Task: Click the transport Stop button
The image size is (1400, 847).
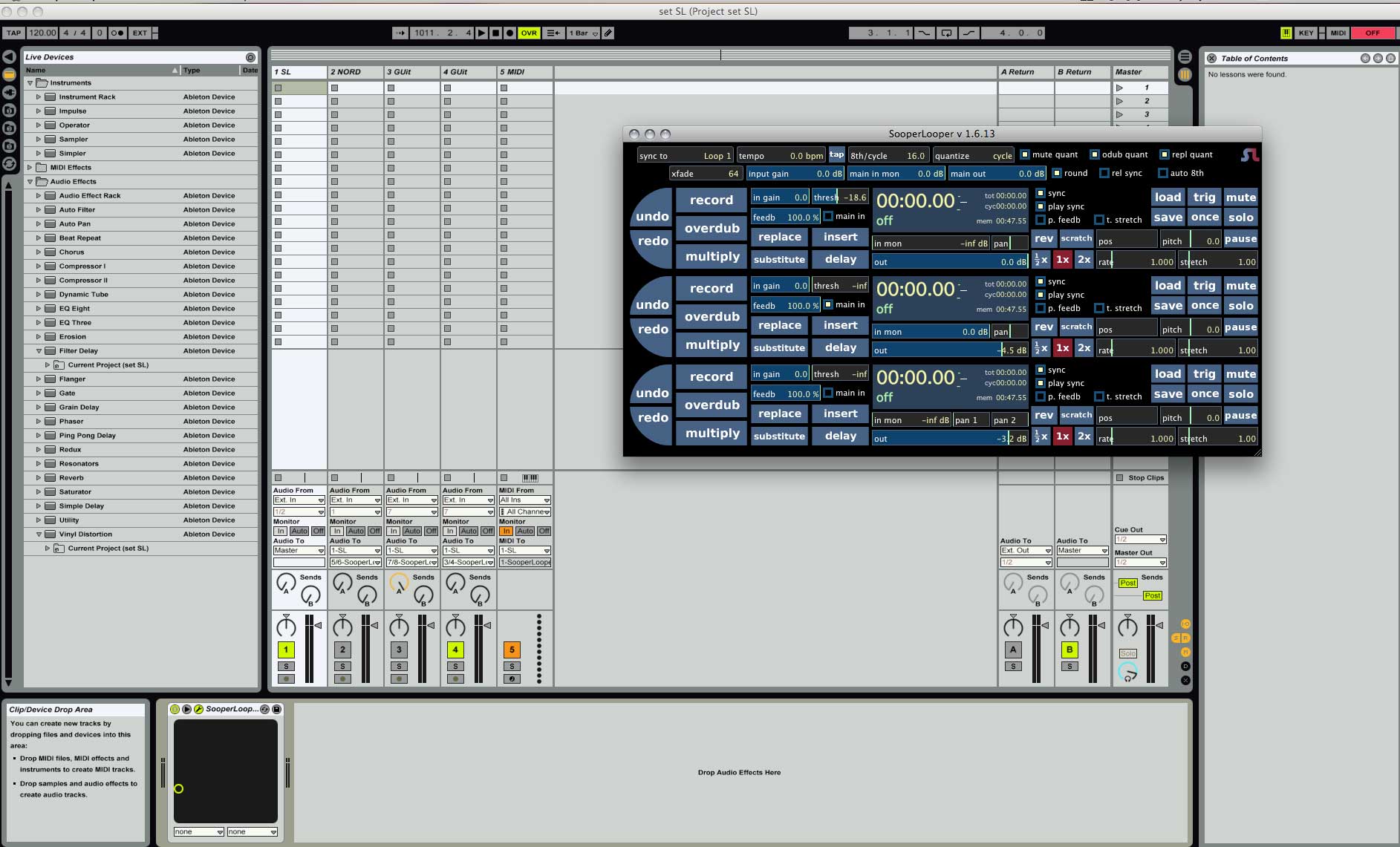Action: [495, 33]
